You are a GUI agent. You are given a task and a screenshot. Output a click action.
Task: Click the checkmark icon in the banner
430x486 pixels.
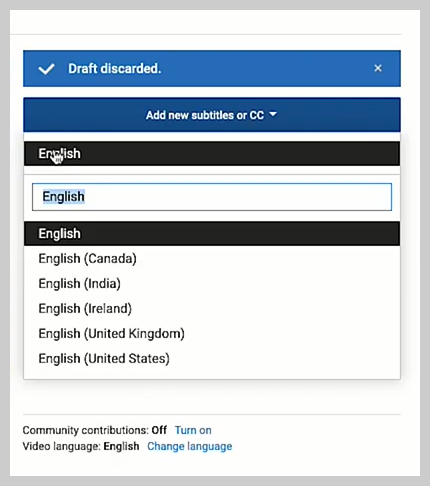46,69
